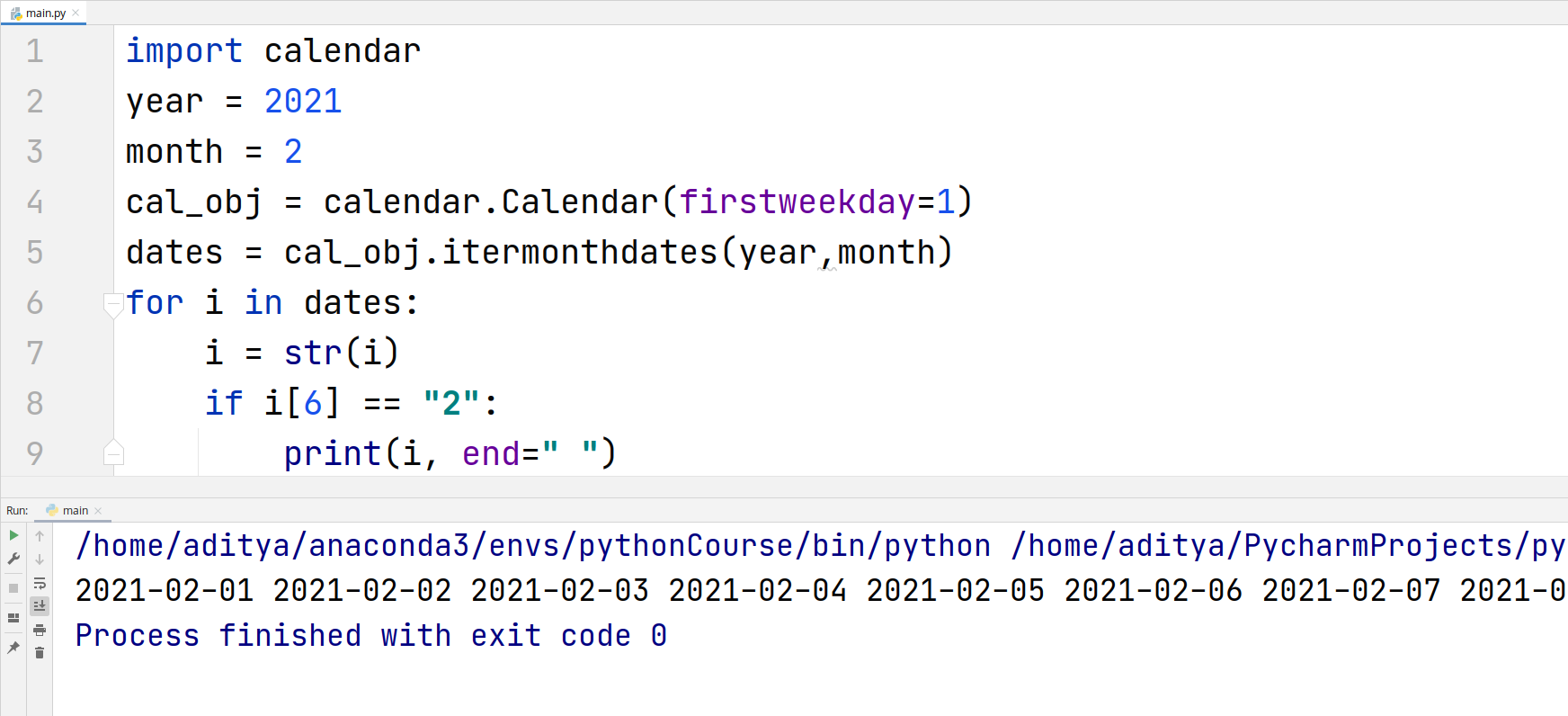Click line number 4 in the gutter
Viewport: 1568px width, 716px height.
click(35, 202)
